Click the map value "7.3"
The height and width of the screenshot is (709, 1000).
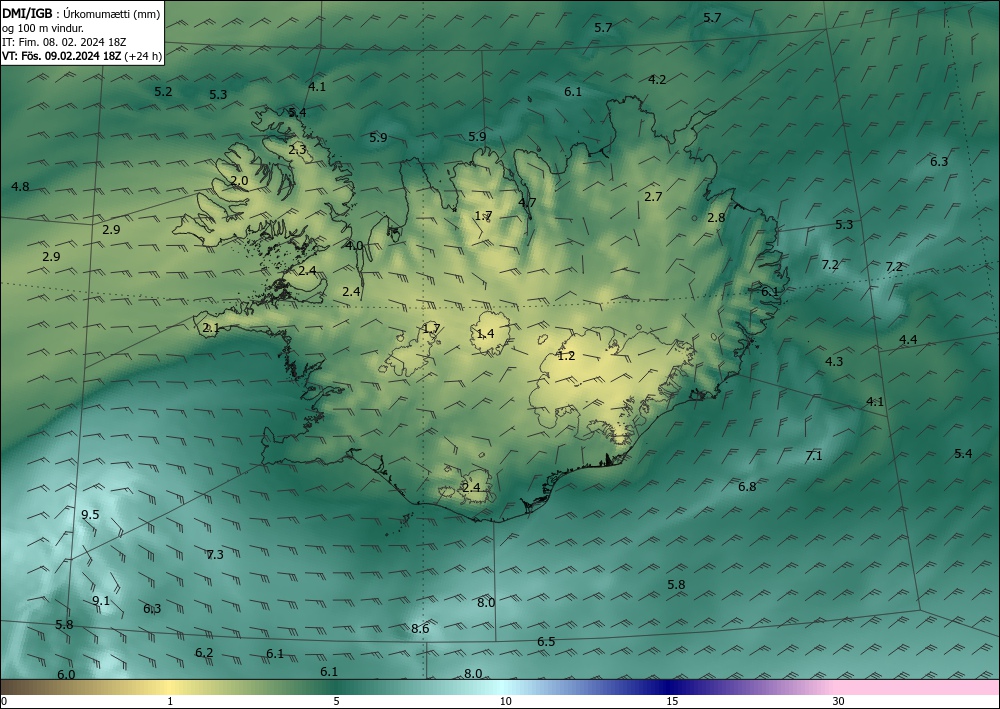pos(215,555)
